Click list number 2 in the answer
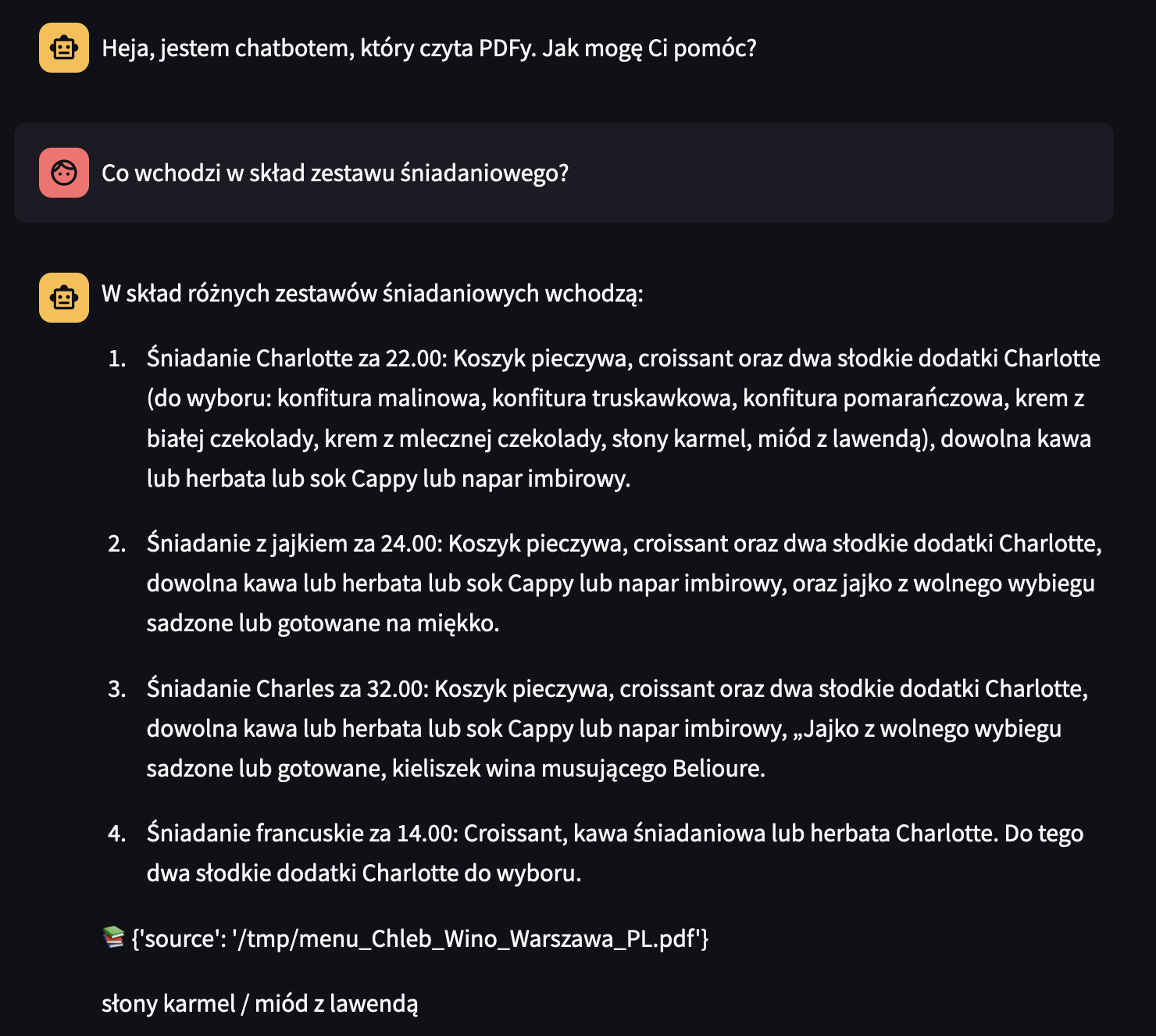Image resolution: width=1156 pixels, height=1036 pixels. 116,543
